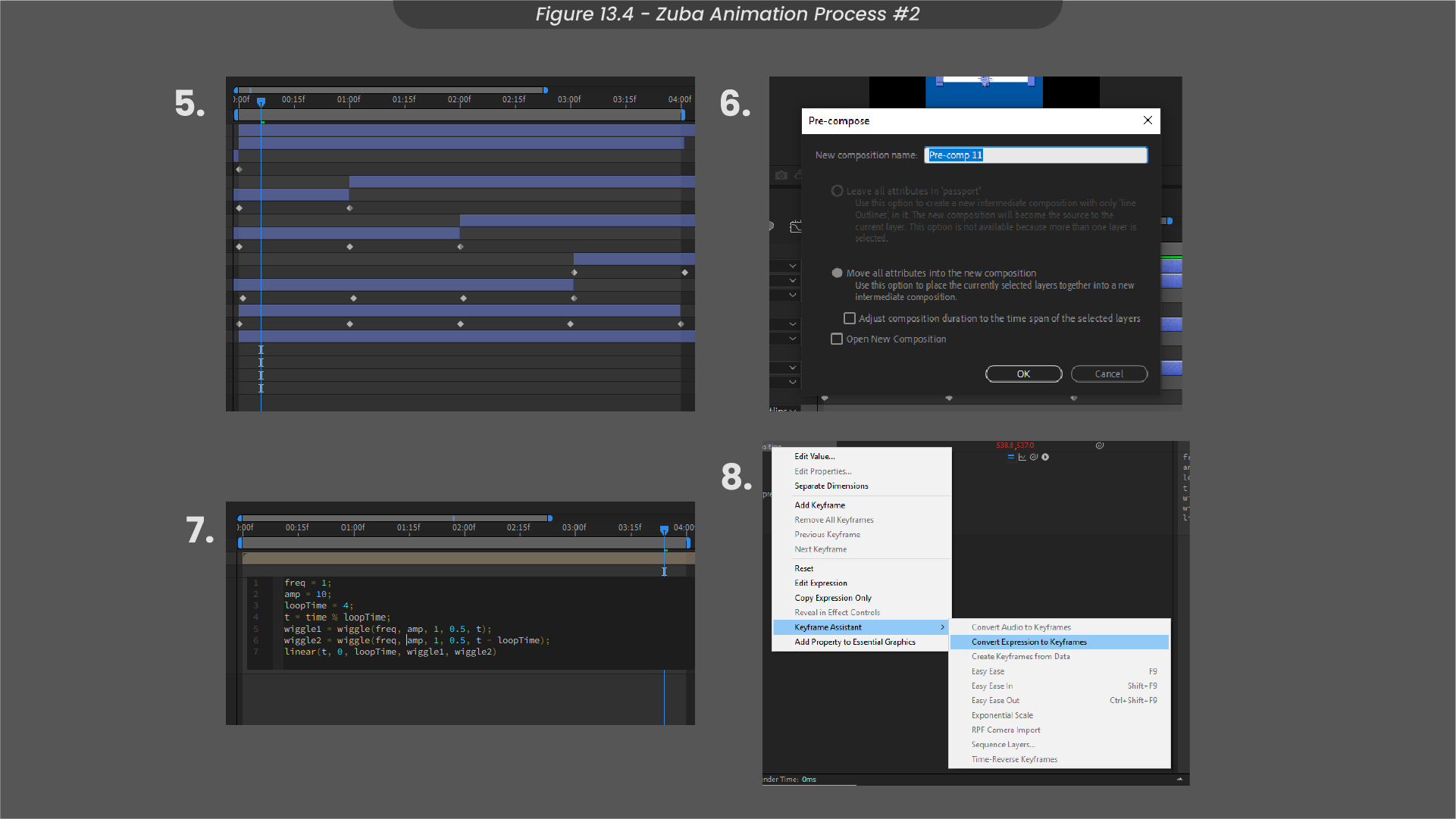This screenshot has width=1456, height=819.
Task: Close the Pre-compose dialog with X
Action: 1148,120
